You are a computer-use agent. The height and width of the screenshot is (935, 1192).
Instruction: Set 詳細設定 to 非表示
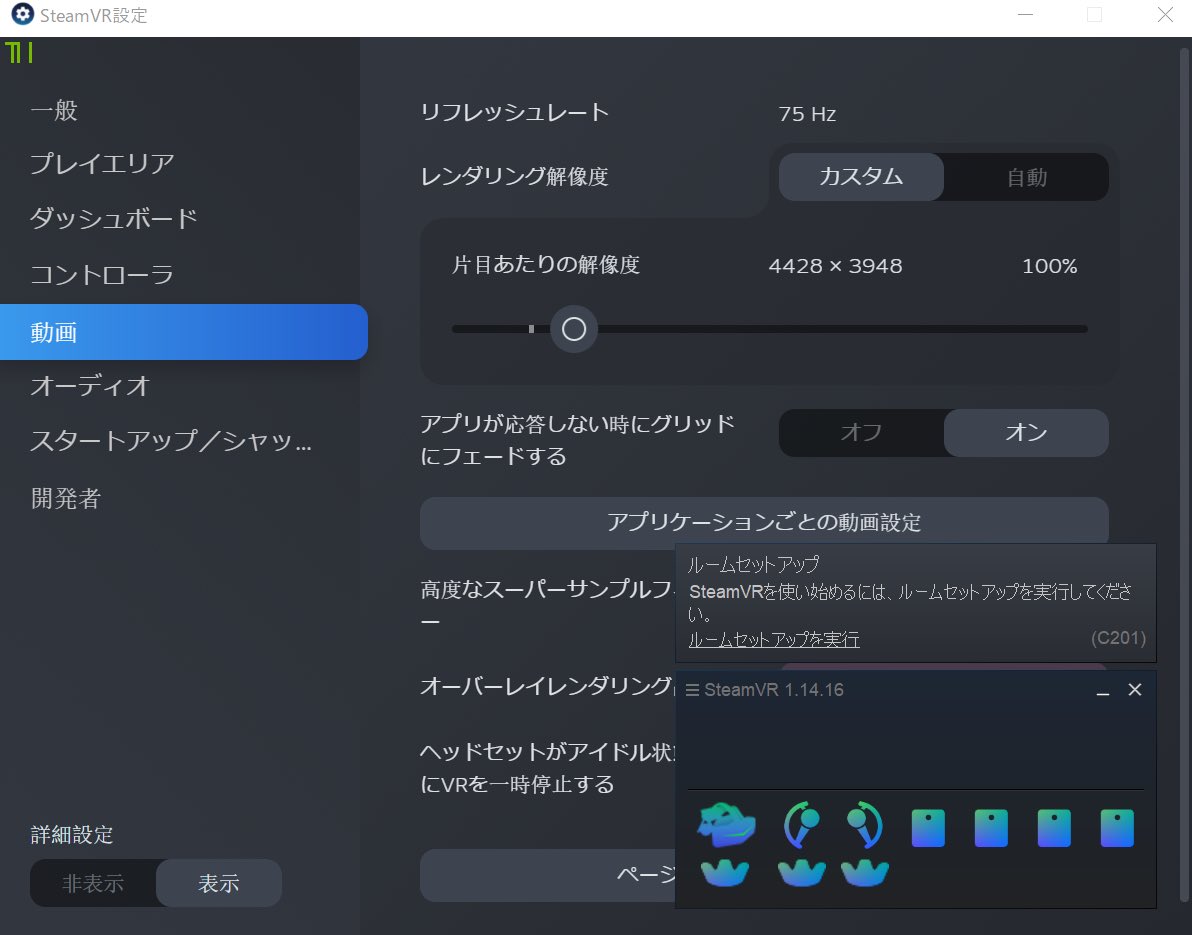(94, 883)
